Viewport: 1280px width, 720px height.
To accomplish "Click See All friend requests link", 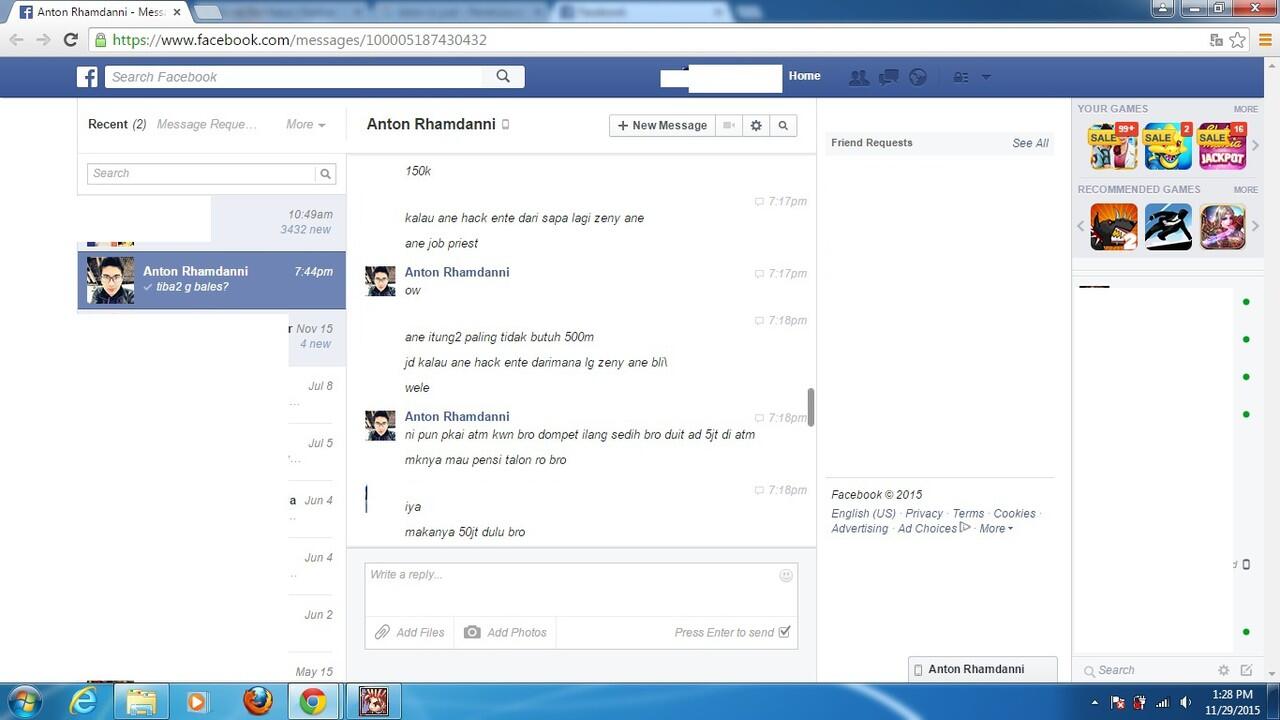I will [x=1030, y=143].
